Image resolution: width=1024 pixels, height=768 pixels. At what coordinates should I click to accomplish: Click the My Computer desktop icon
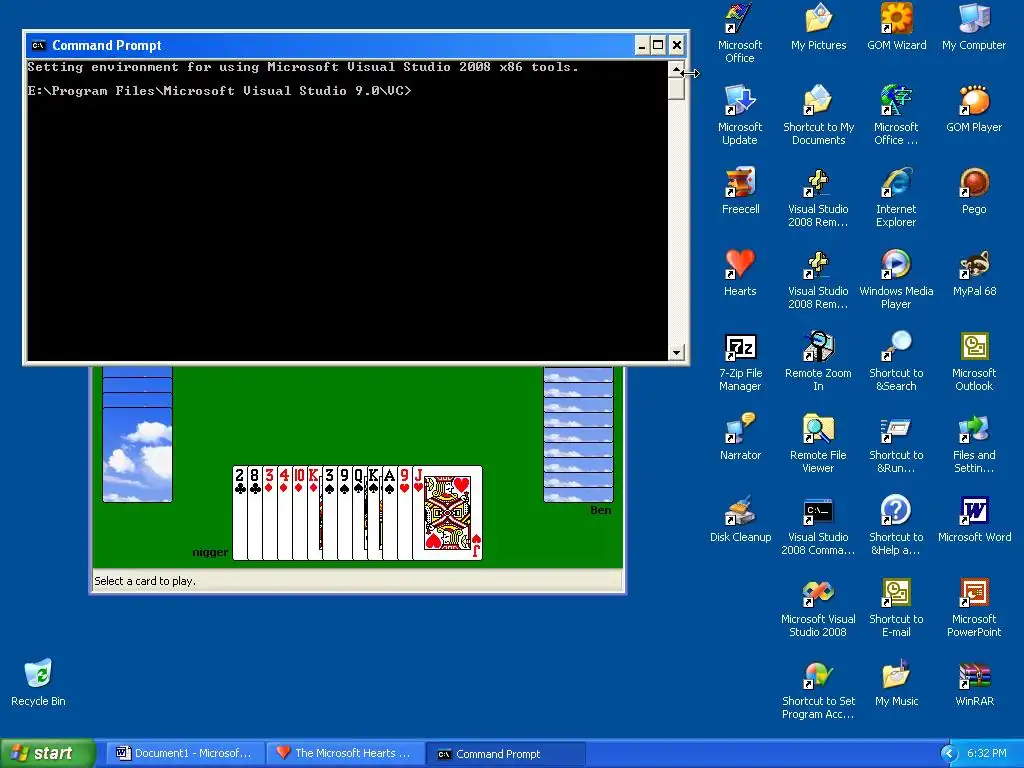974,27
